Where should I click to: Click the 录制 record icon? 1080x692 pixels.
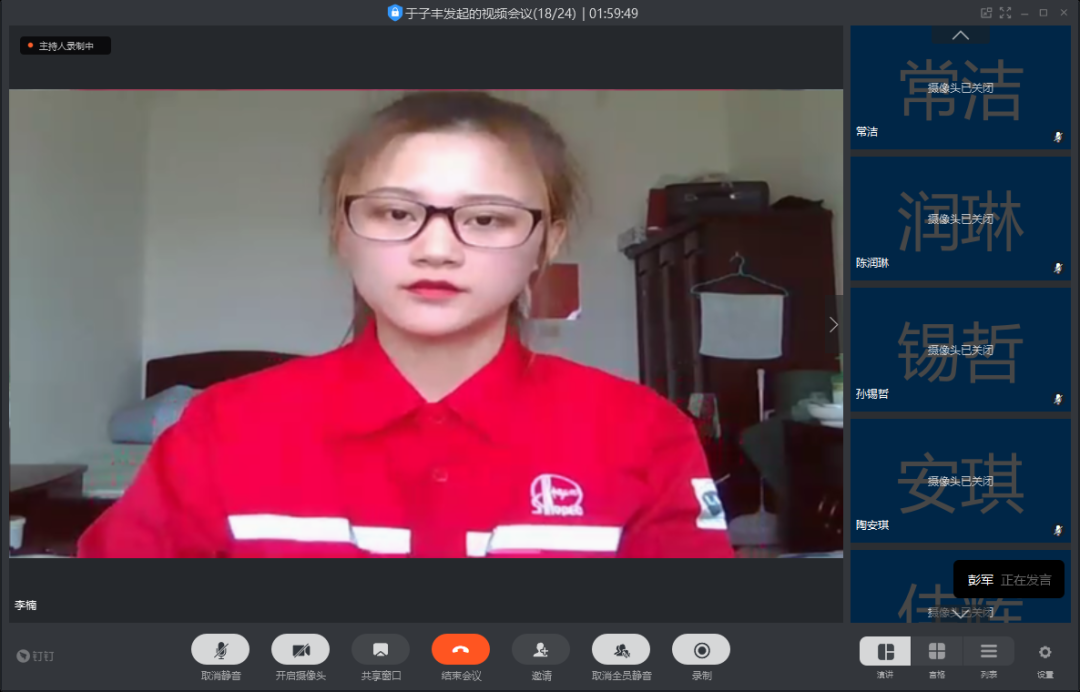point(701,650)
